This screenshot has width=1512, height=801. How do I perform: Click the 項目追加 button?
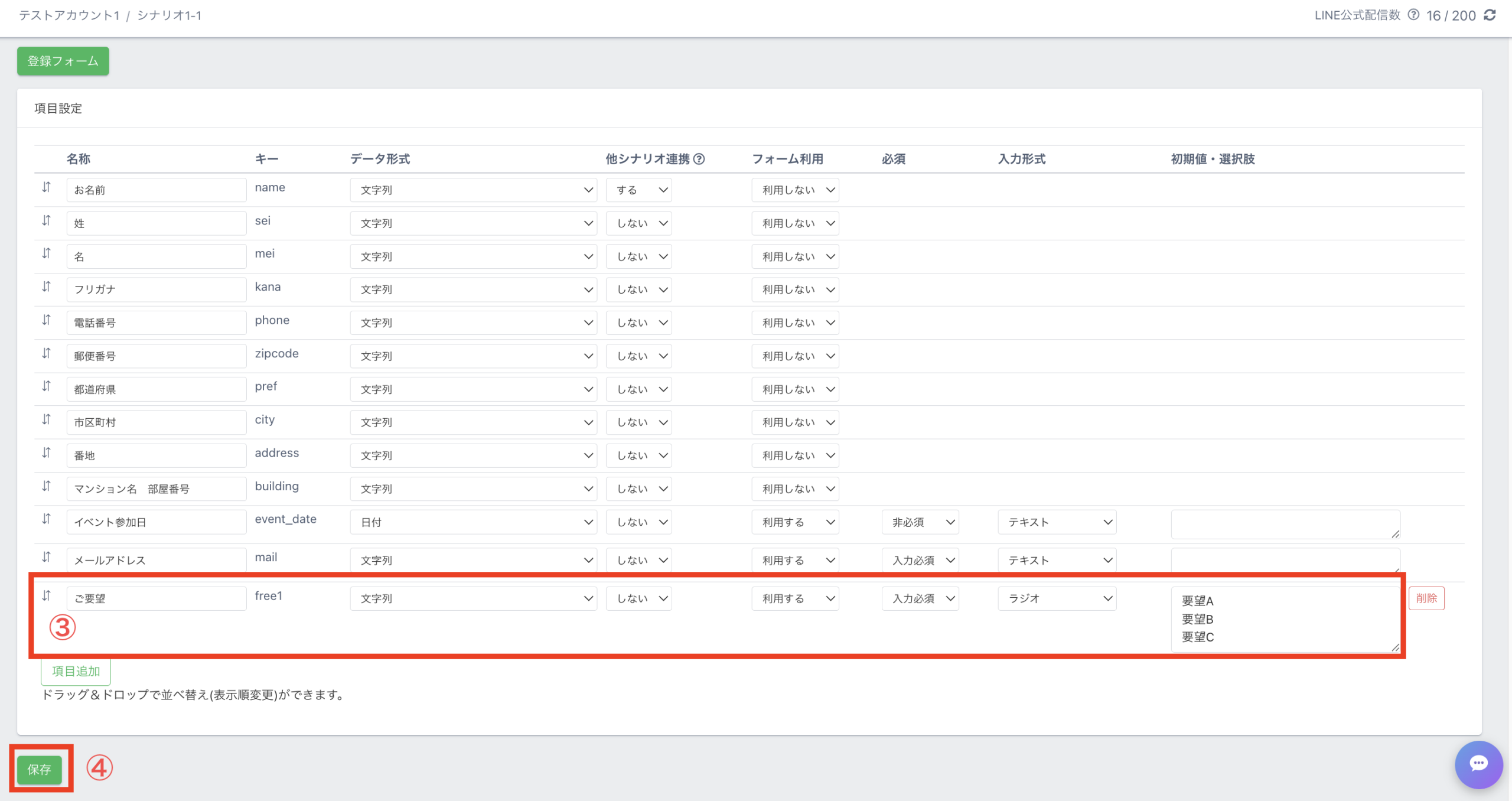point(76,671)
